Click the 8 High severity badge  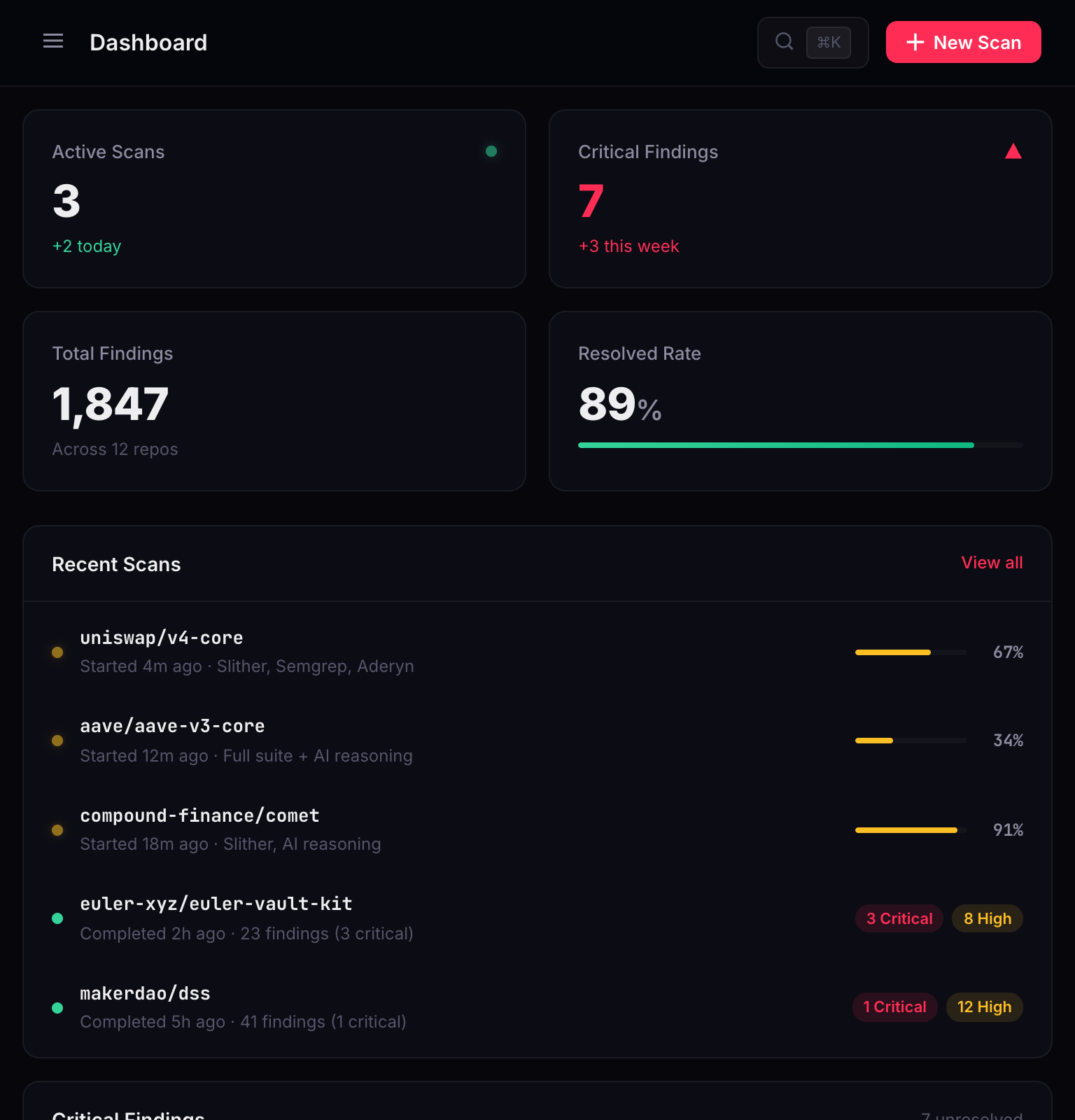[987, 918]
